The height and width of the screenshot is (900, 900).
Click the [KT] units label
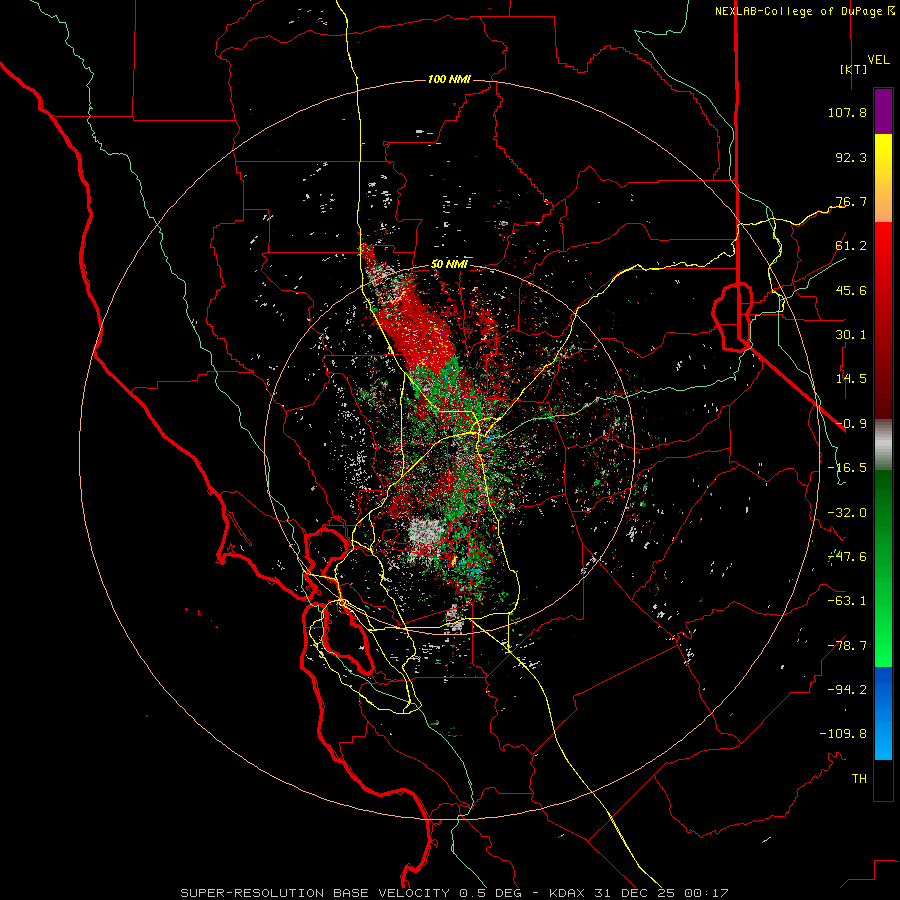point(854,69)
